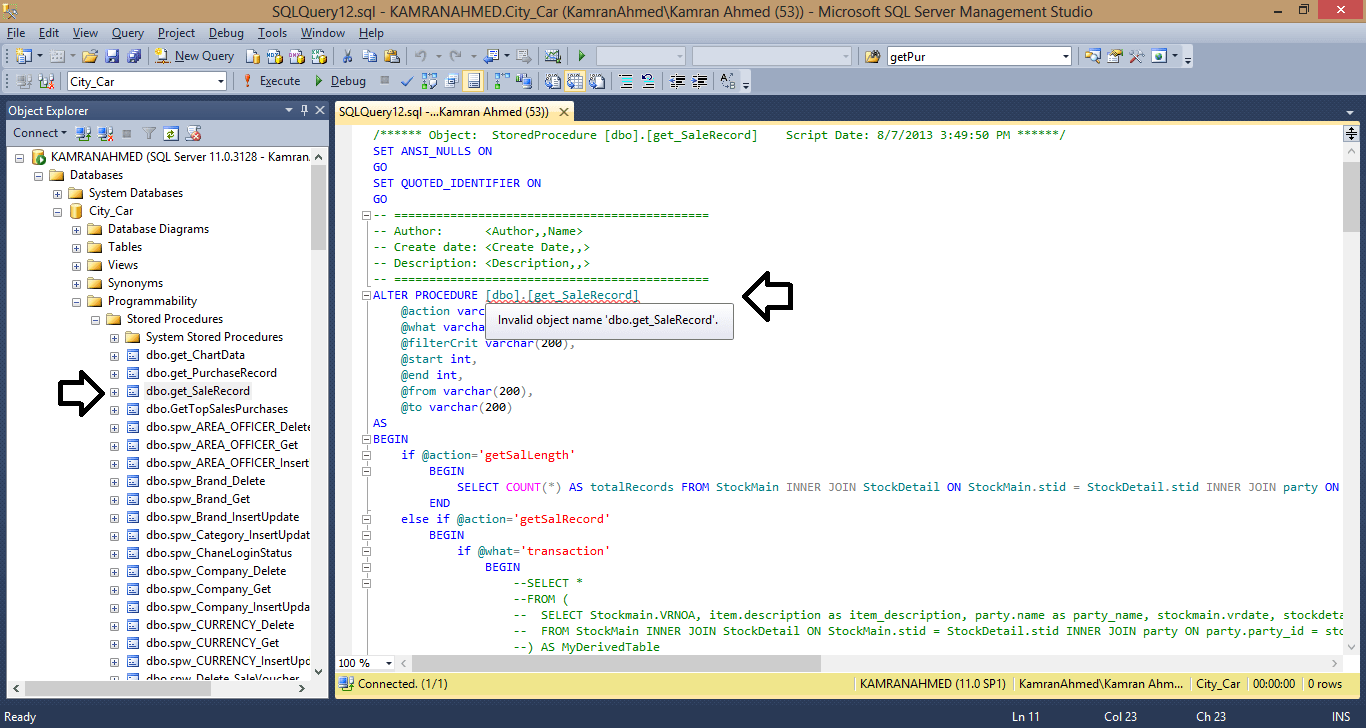
Task: Click the Activity Monitor icon
Action: [x=552, y=56]
